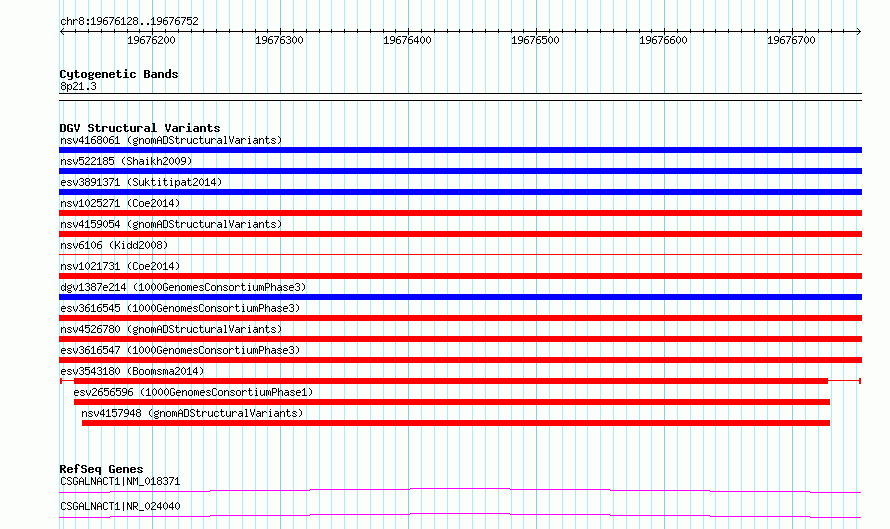This screenshot has width=890, height=529.
Task: Click magenta transcript line of NR_024040
Action: click(460, 515)
